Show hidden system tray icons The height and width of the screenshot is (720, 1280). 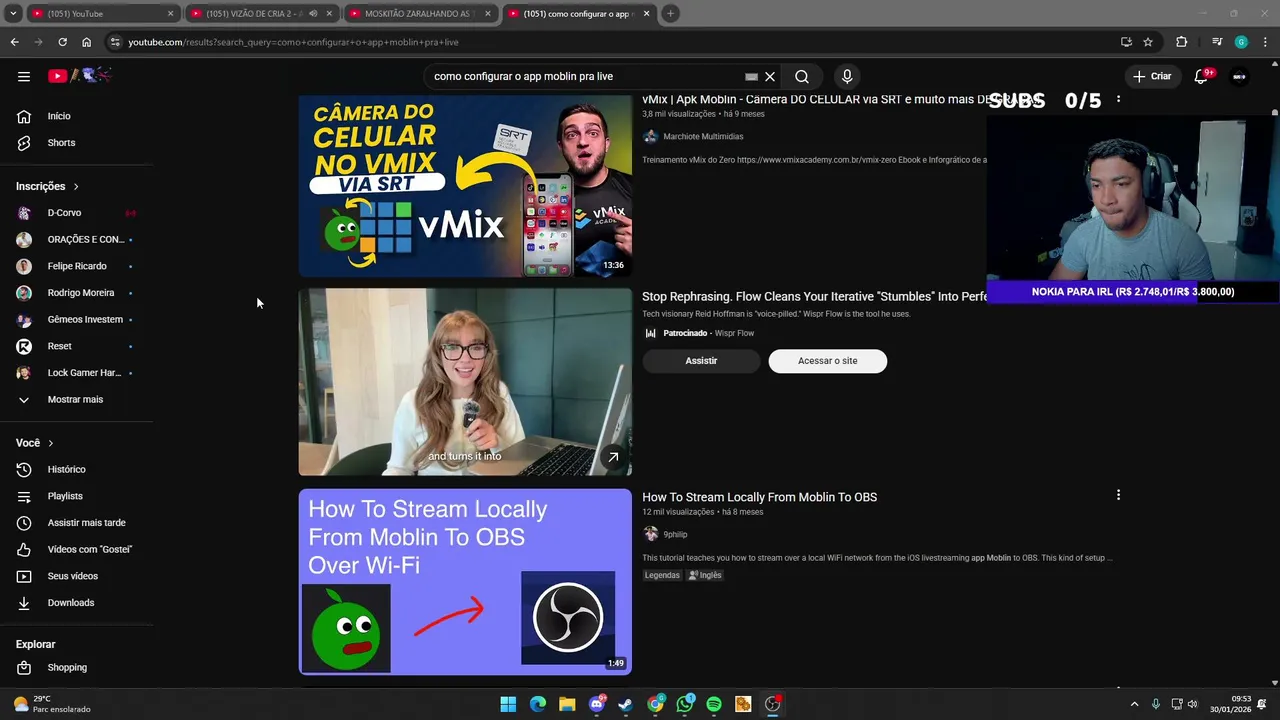tap(1134, 704)
